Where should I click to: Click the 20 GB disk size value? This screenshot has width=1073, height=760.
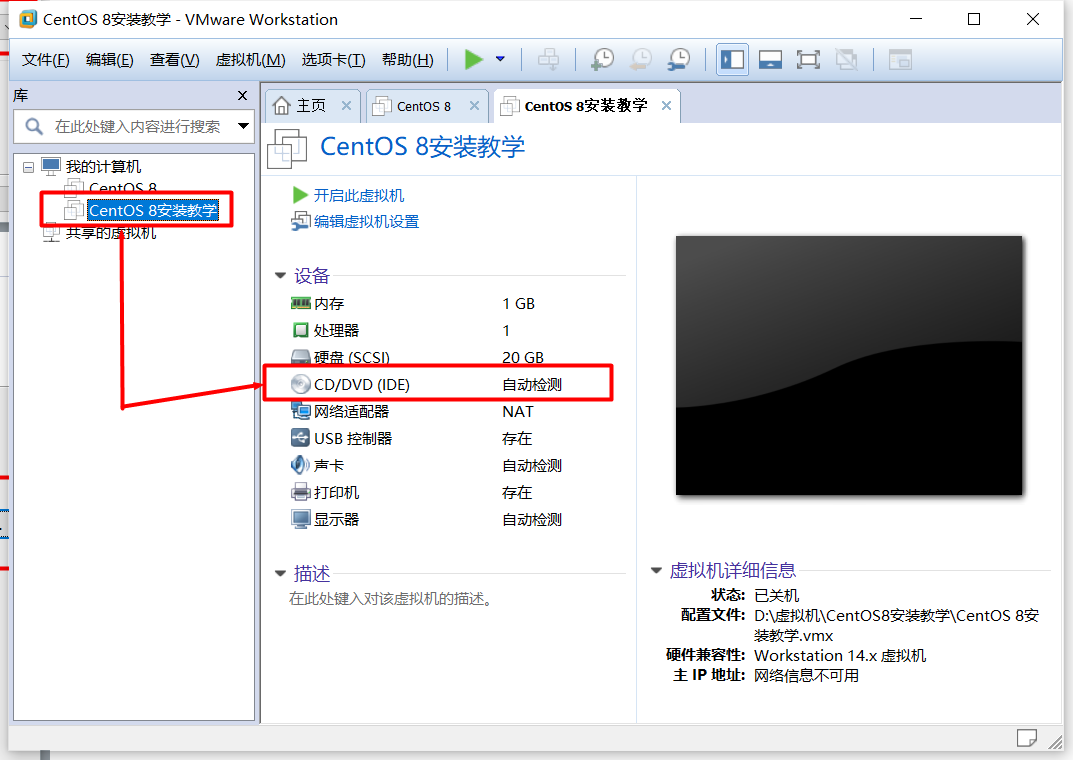523,358
